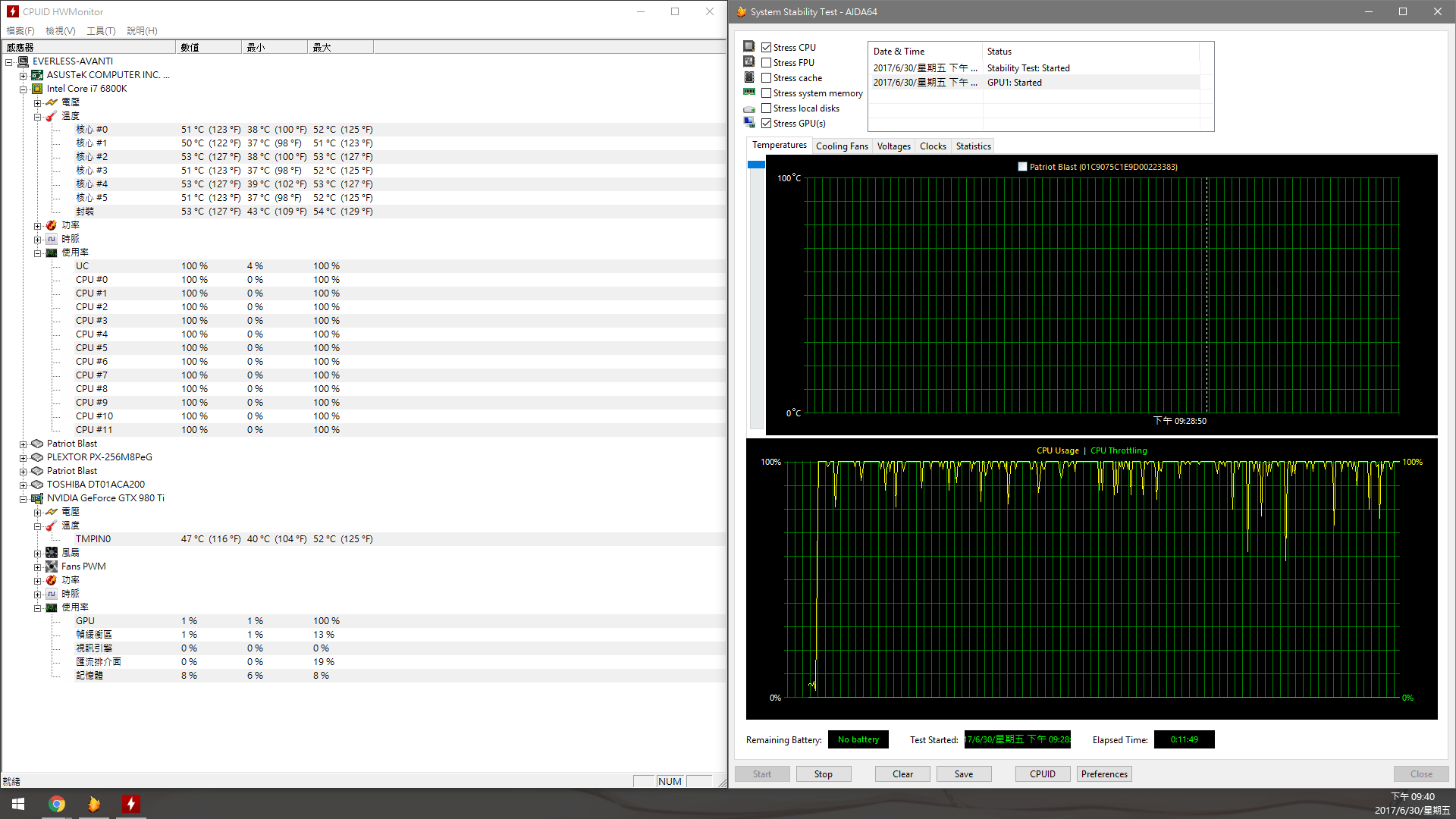Open the 檢視(V) menu in HWMonitor
The height and width of the screenshot is (819, 1456).
61,31
